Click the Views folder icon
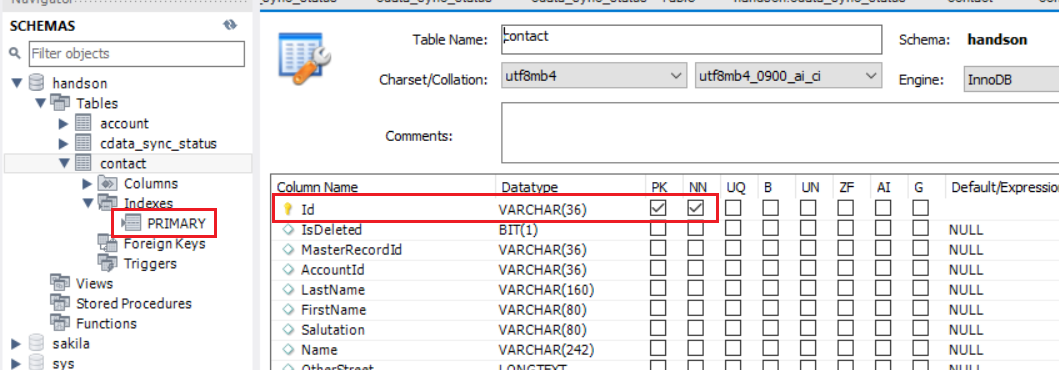1059x370 pixels. click(61, 283)
